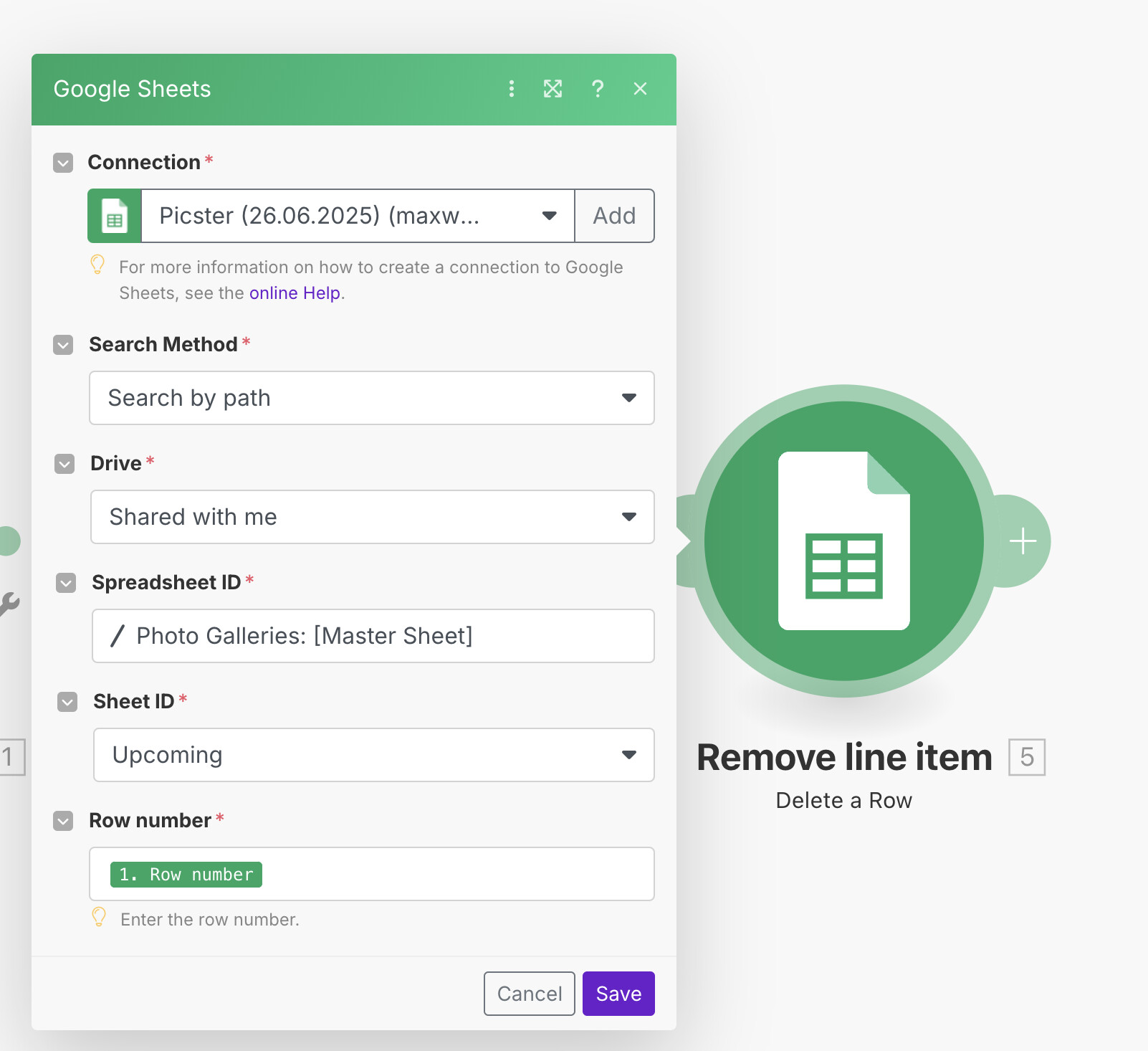
Task: Open the three-dot module options menu
Action: pos(511,88)
